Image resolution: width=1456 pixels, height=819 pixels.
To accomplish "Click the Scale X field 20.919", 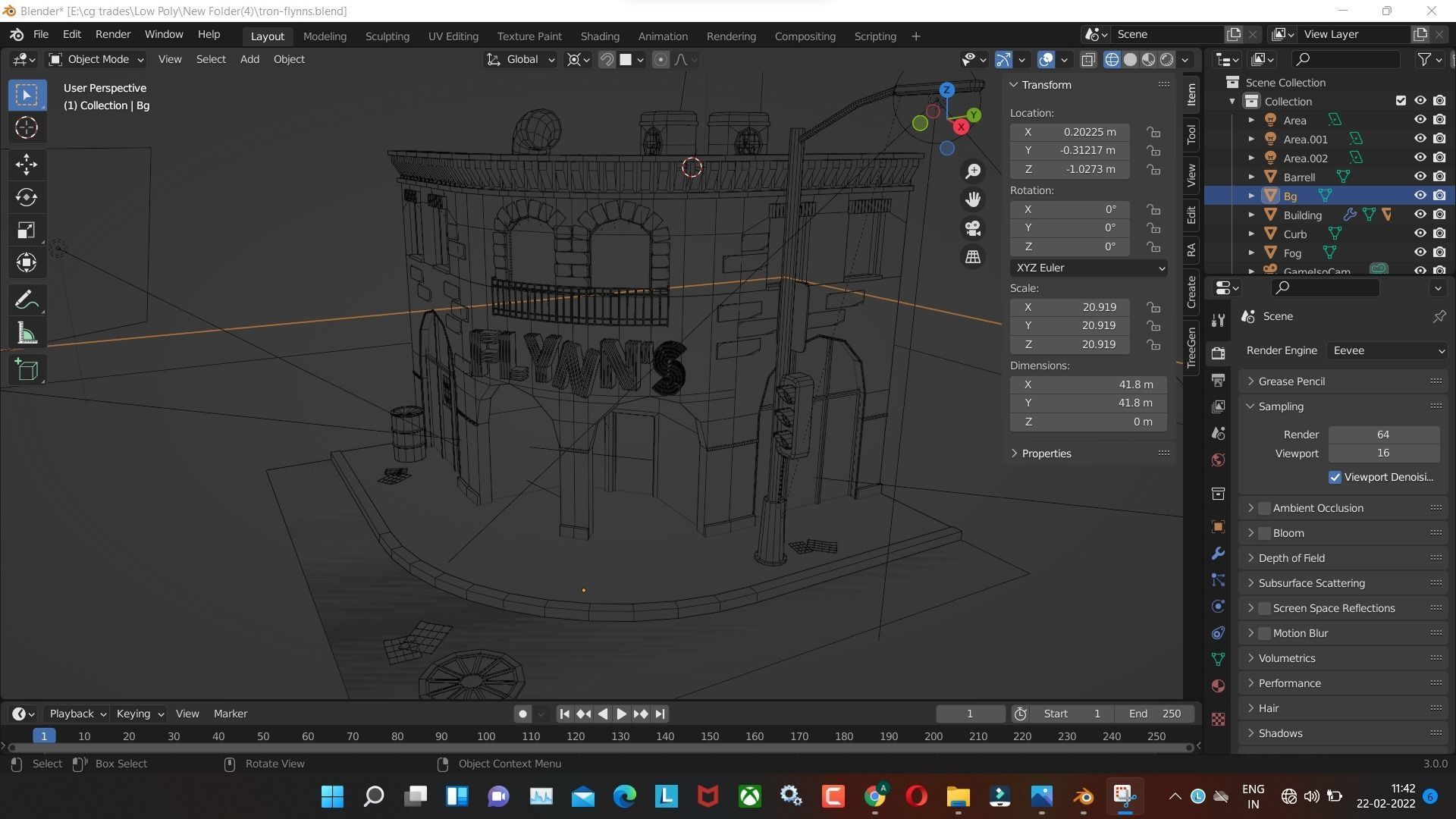I will coord(1070,307).
